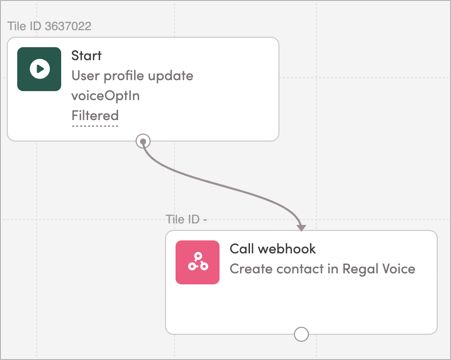The width and height of the screenshot is (451, 360).
Task: Select "Create contact in Regal Voice" description
Action: pyautogui.click(x=322, y=269)
